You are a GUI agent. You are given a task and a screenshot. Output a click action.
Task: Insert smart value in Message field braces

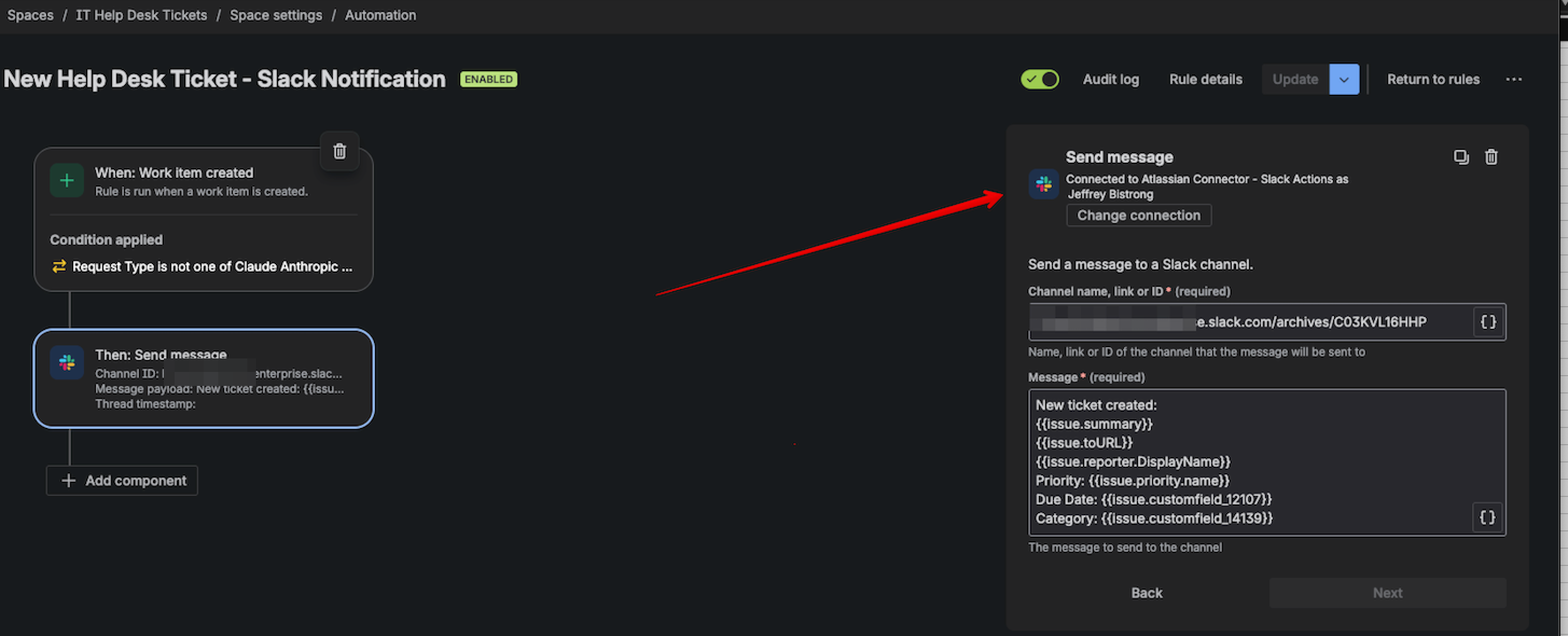click(x=1487, y=517)
